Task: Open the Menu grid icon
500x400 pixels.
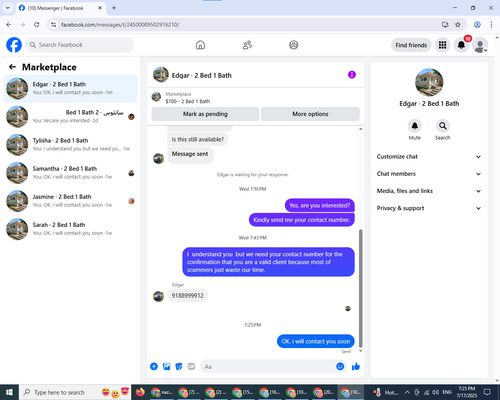Action: pyautogui.click(x=442, y=45)
